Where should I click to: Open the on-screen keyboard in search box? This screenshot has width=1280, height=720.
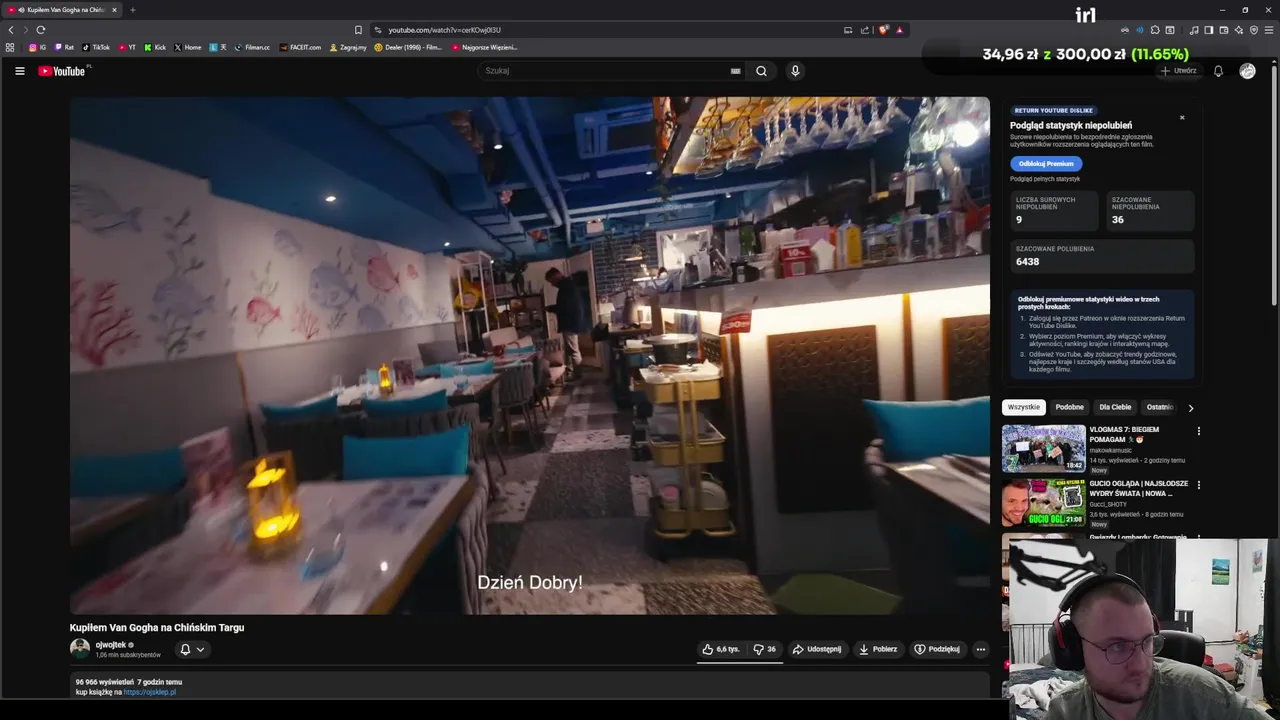[735, 71]
